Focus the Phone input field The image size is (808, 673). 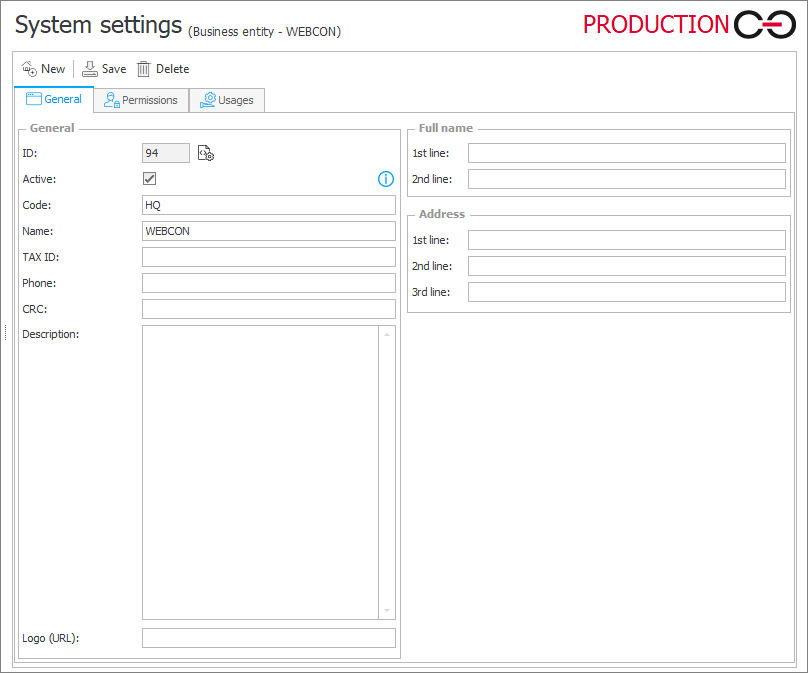269,283
